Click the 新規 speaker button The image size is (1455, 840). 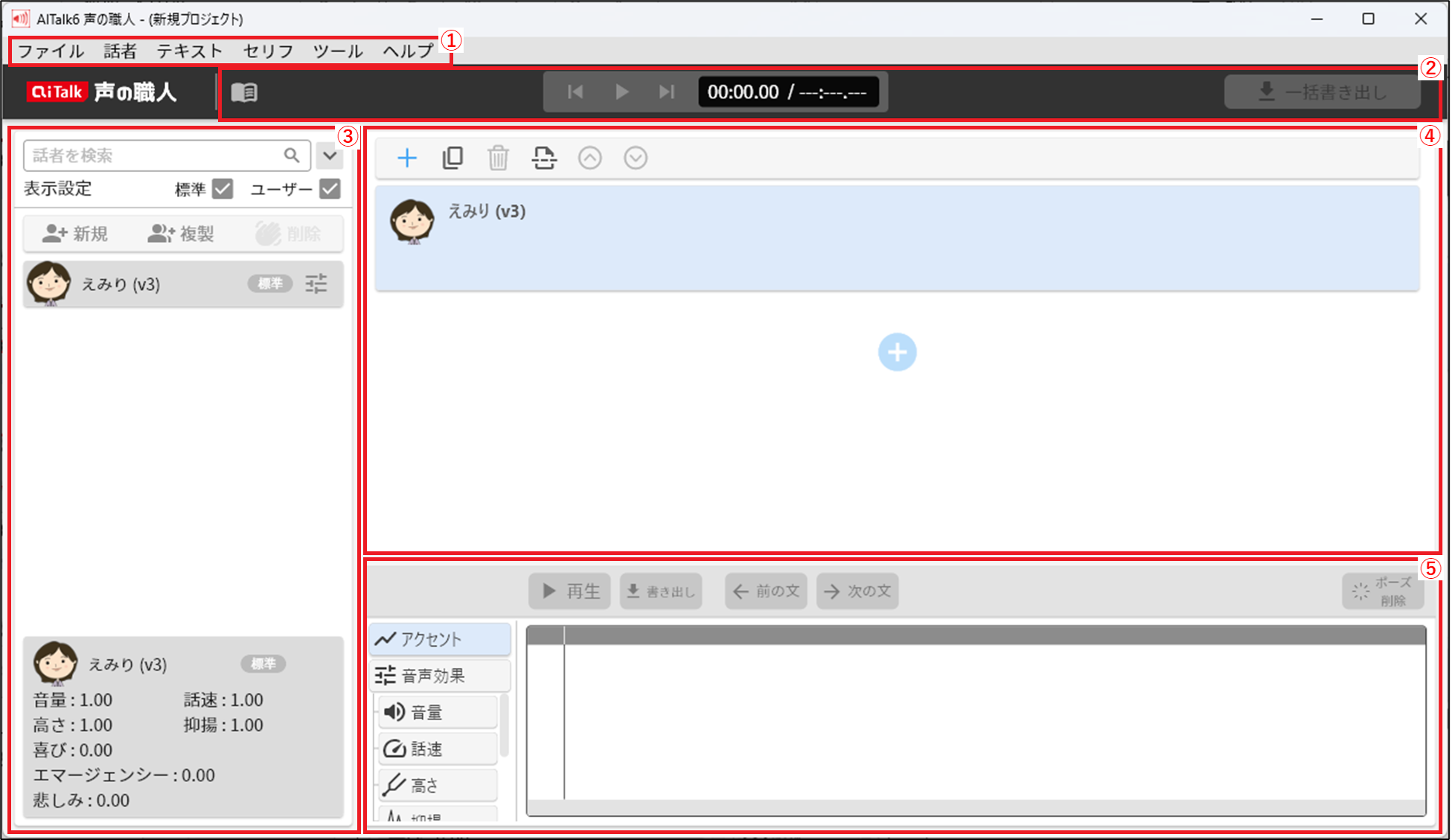[x=75, y=234]
